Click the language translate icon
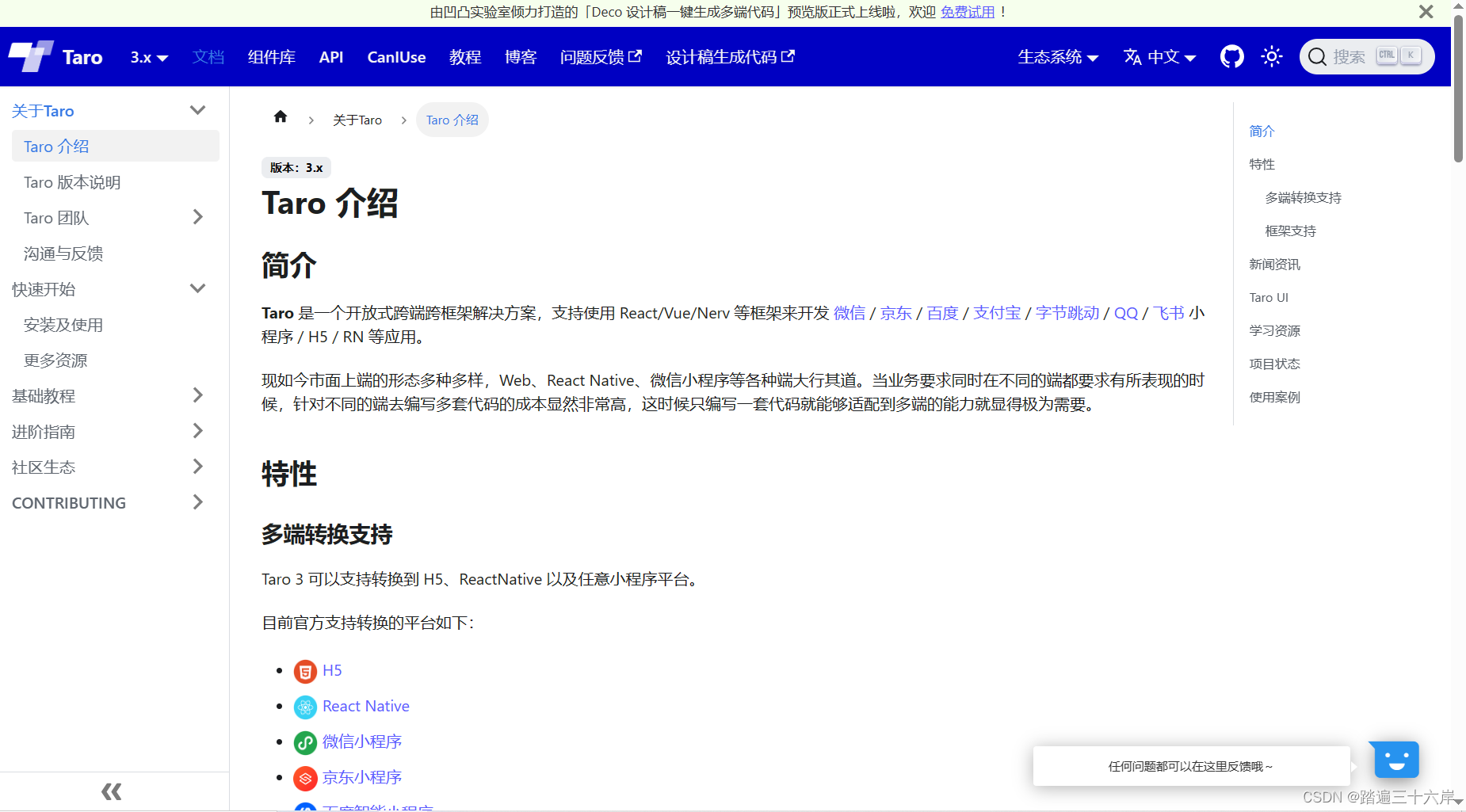1466x812 pixels. pyautogui.click(x=1132, y=57)
